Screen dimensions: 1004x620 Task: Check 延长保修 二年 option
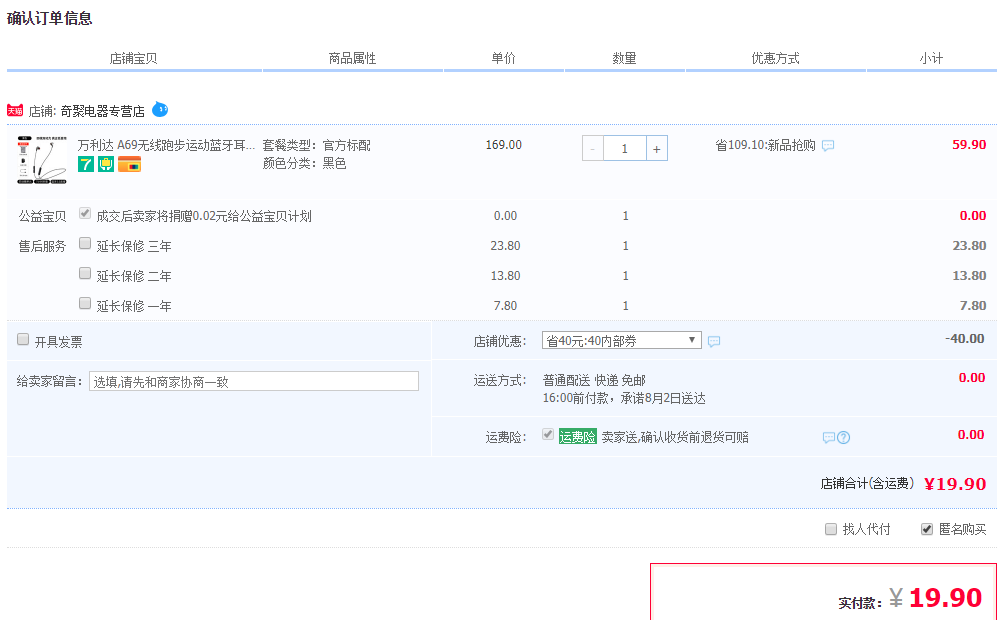(x=85, y=273)
